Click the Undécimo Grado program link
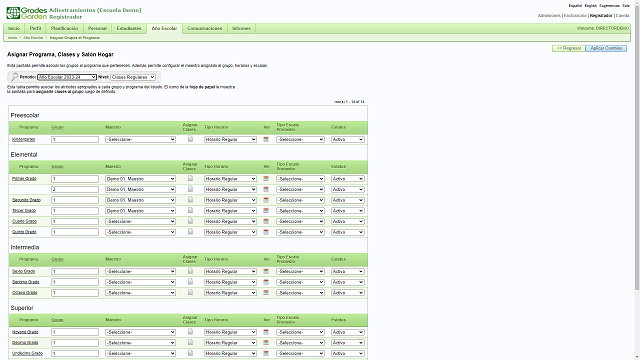Screen dimensions: 640x360 click(27, 353)
